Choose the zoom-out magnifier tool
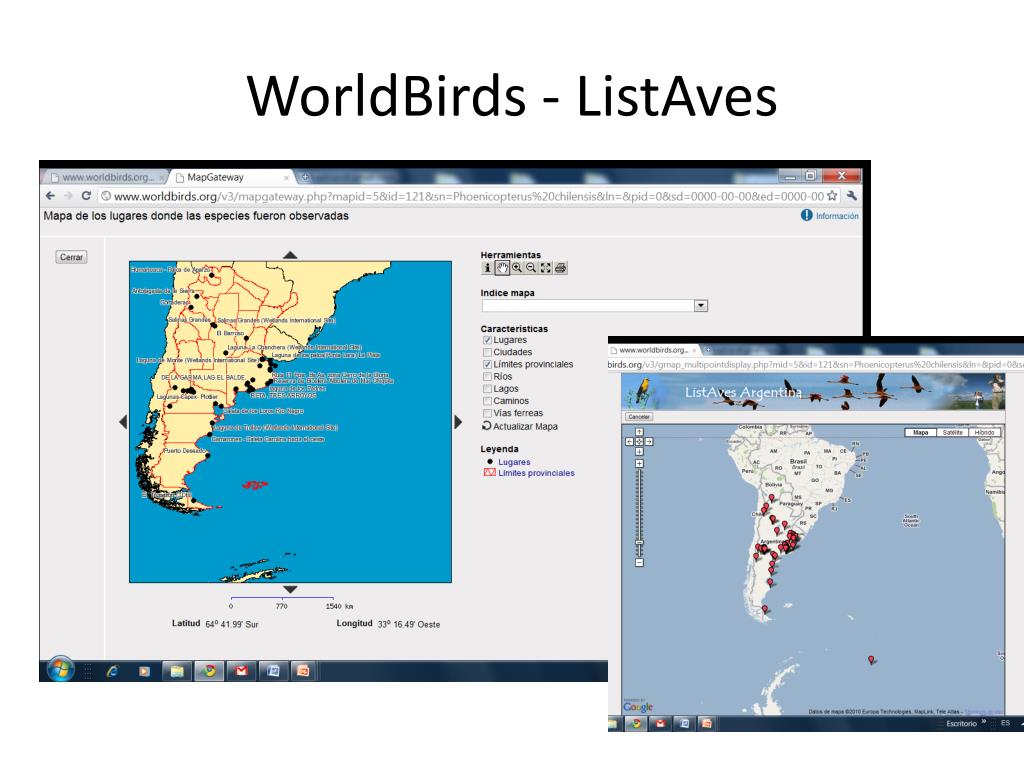Screen dimensions: 1024x768 (x=531, y=268)
